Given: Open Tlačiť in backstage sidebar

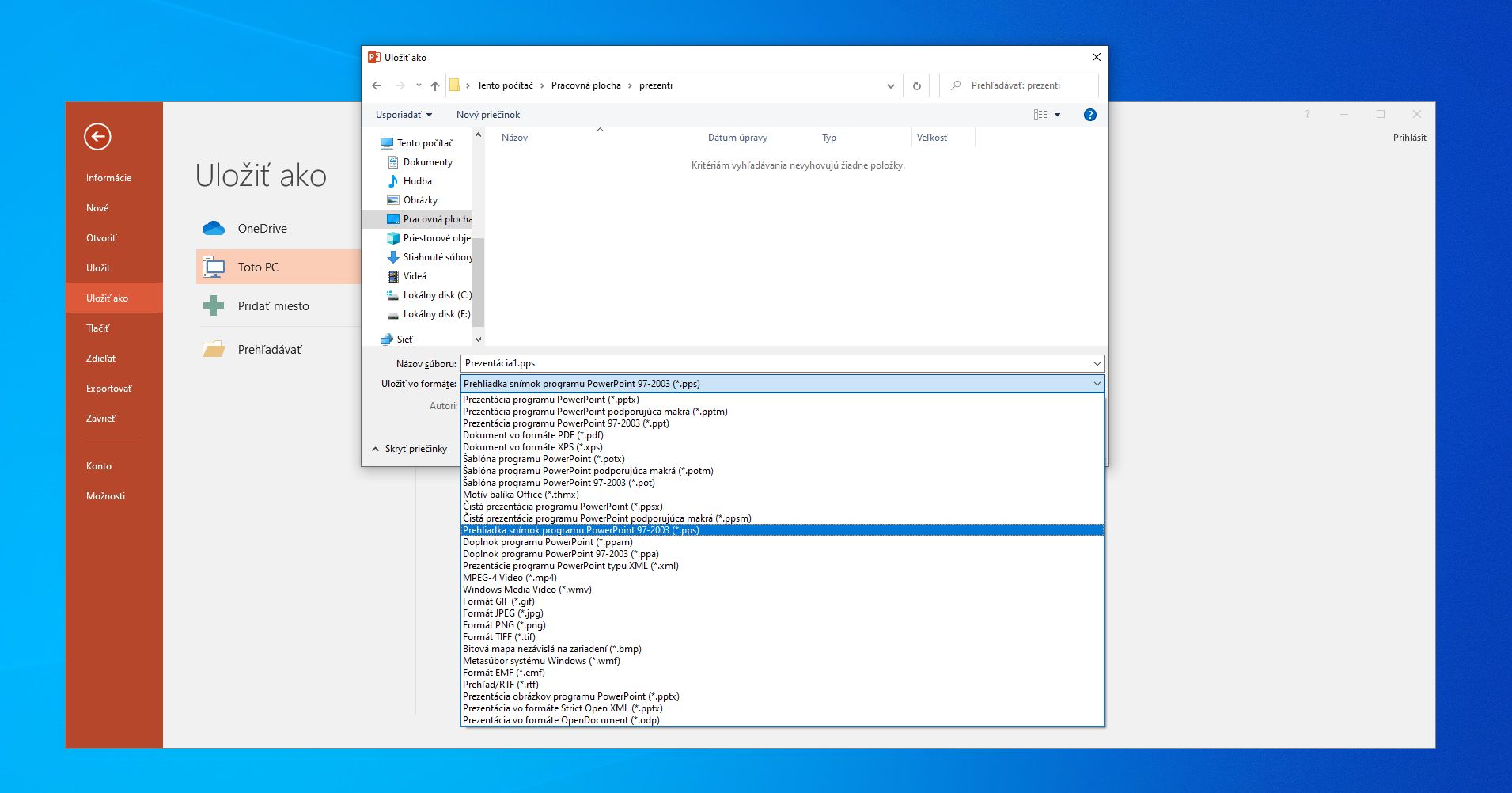Looking at the screenshot, I should coord(98,328).
